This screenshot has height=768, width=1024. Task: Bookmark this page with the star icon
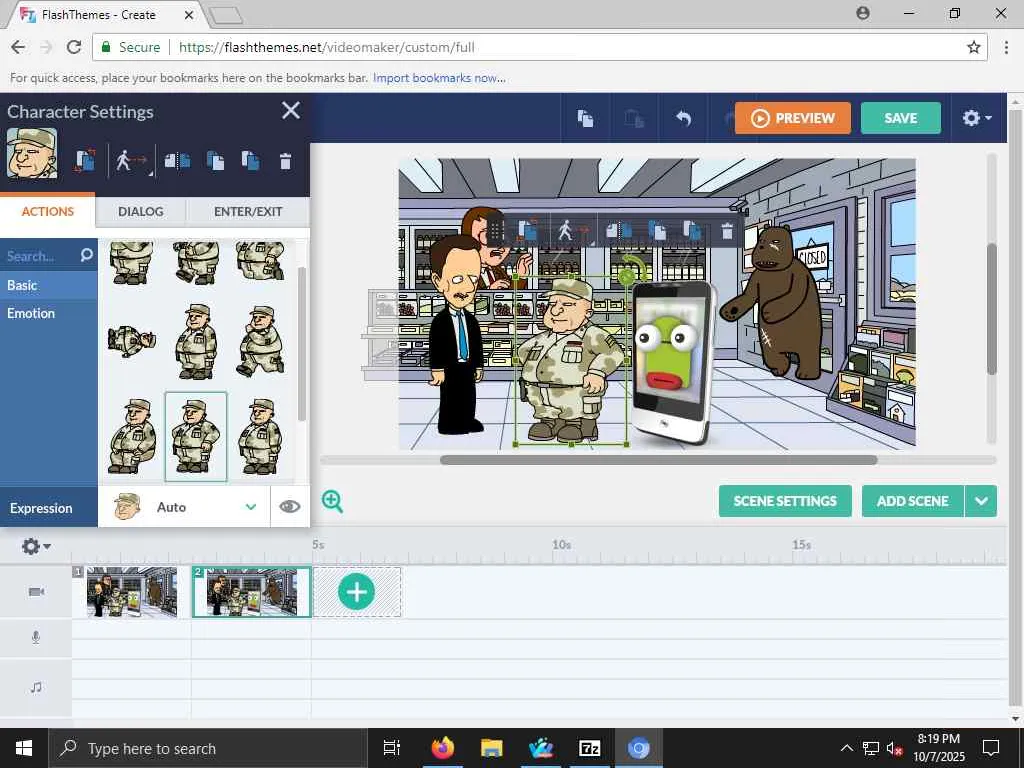(x=974, y=47)
